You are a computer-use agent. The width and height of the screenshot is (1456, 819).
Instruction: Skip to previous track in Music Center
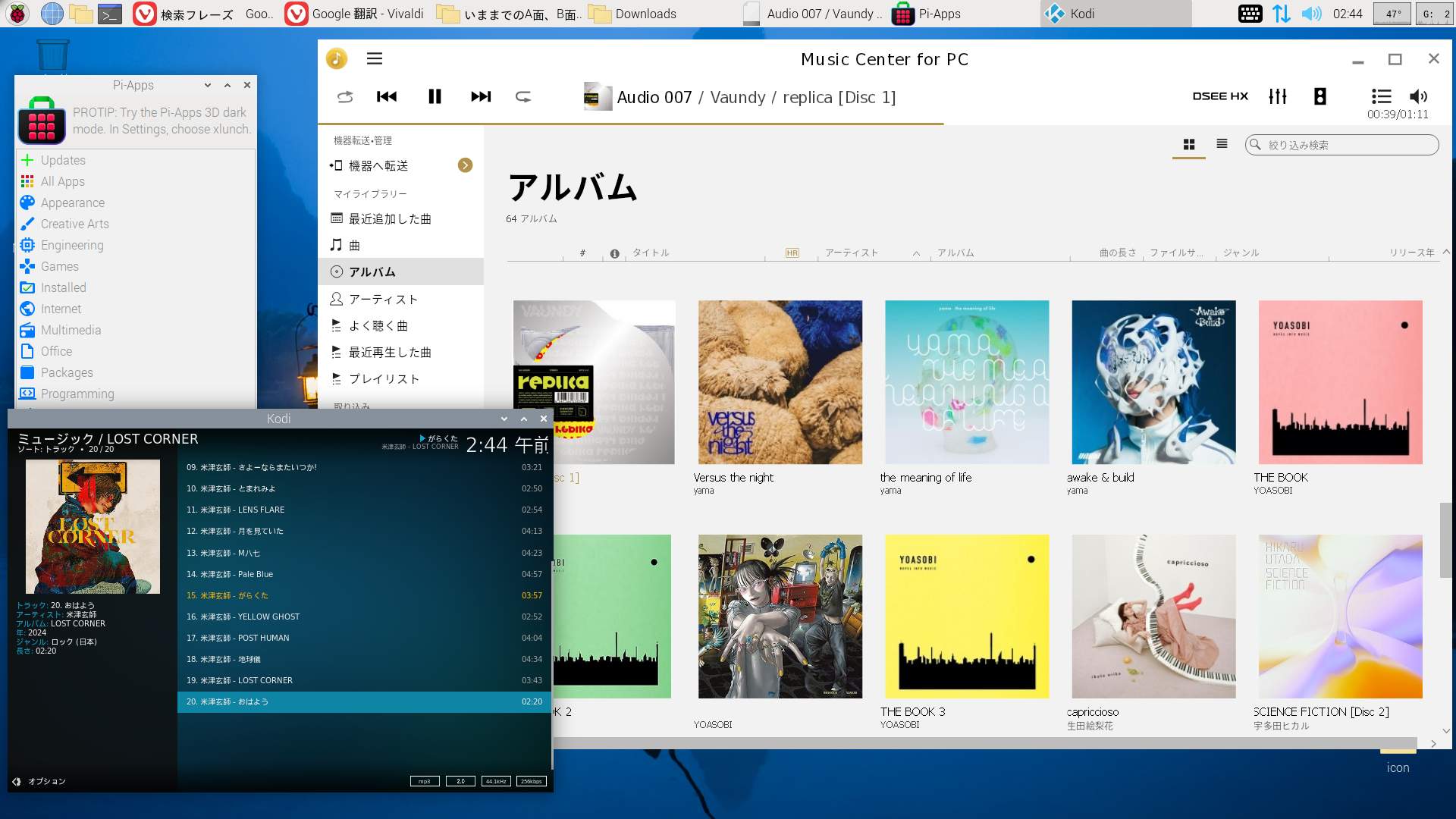(387, 96)
